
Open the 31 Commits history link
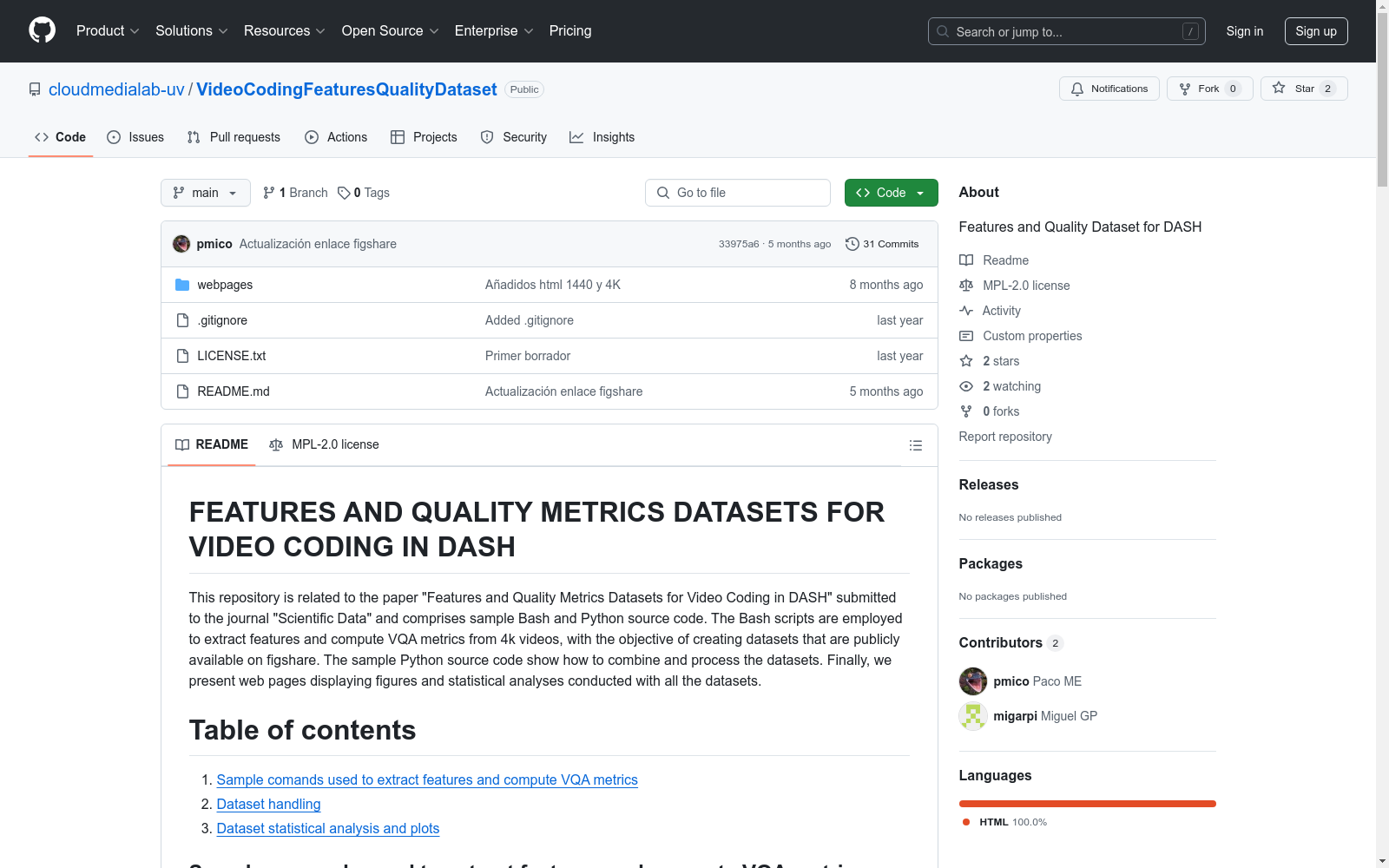pyautogui.click(x=882, y=244)
